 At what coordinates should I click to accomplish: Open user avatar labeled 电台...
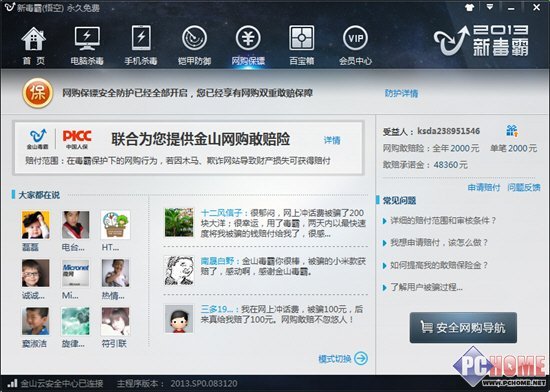(x=75, y=225)
